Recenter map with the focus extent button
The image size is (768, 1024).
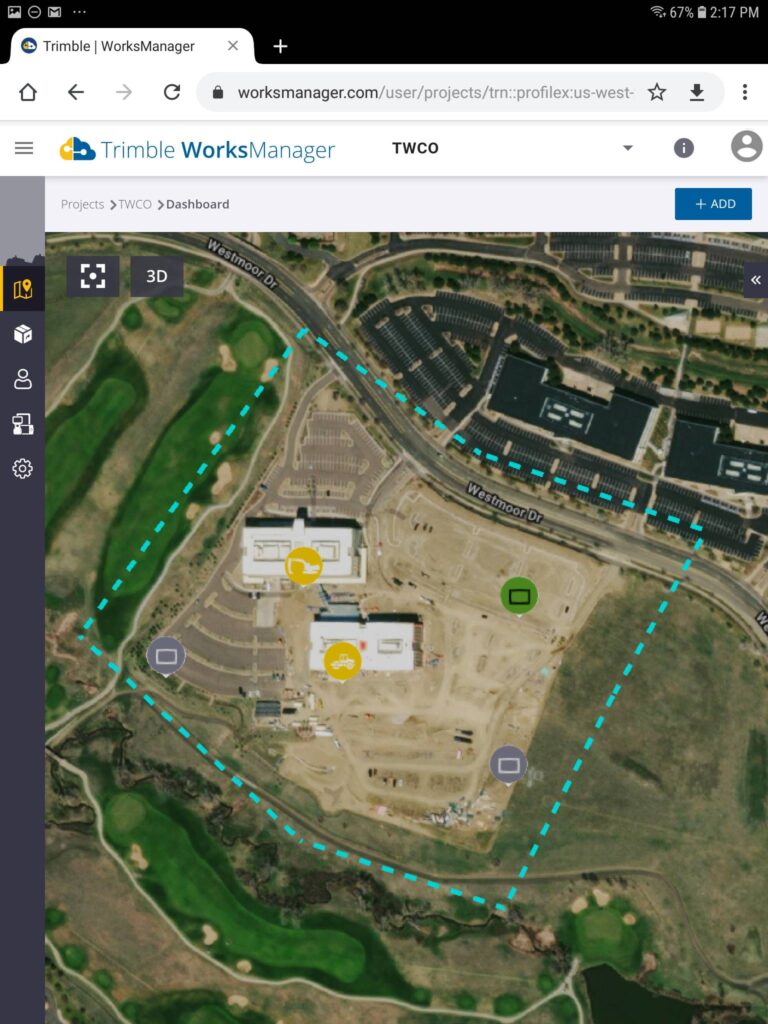(x=93, y=276)
